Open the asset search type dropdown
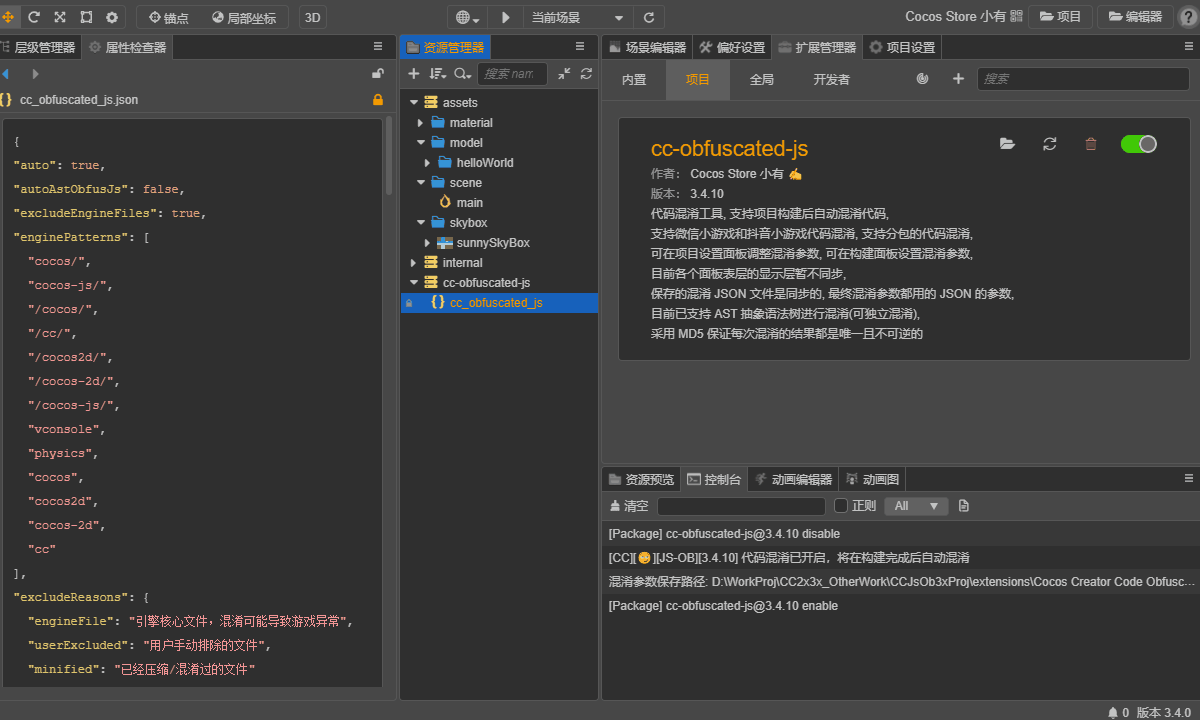This screenshot has width=1200, height=720. (x=462, y=74)
